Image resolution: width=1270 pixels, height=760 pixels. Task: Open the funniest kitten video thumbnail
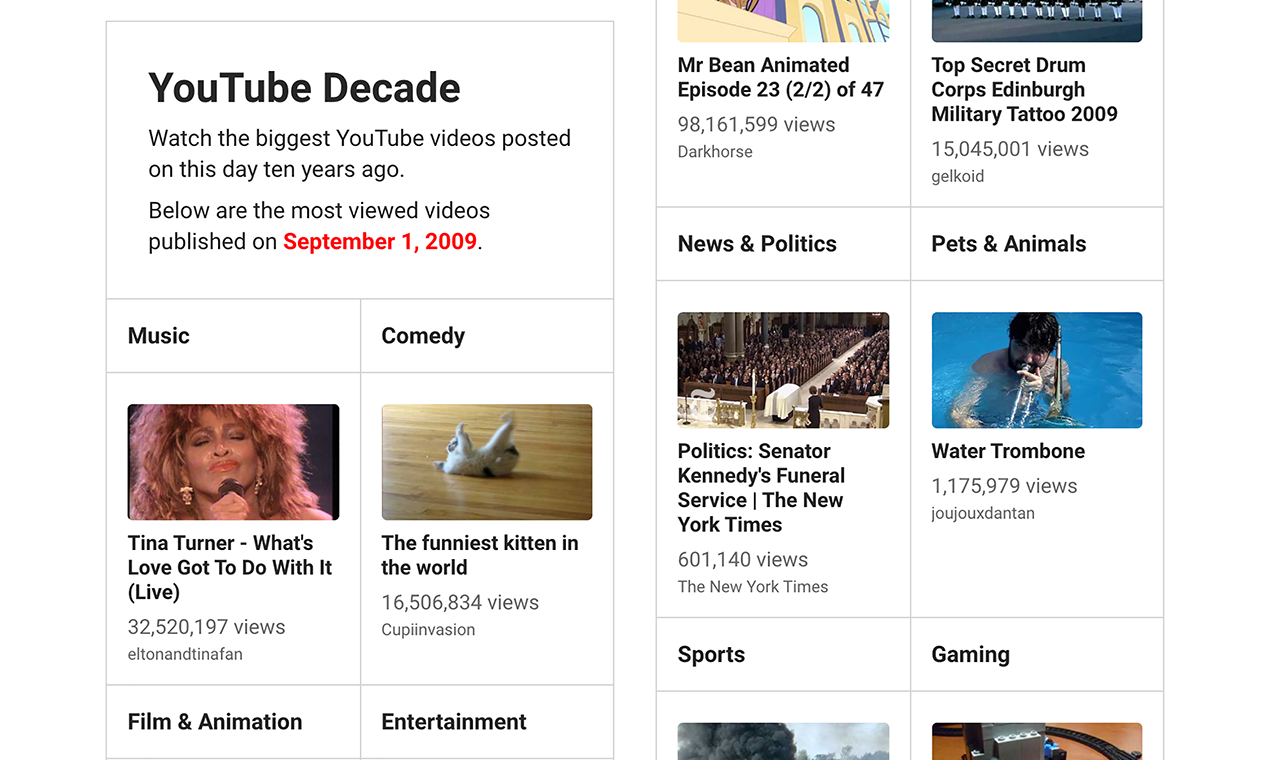pyautogui.click(x=487, y=462)
